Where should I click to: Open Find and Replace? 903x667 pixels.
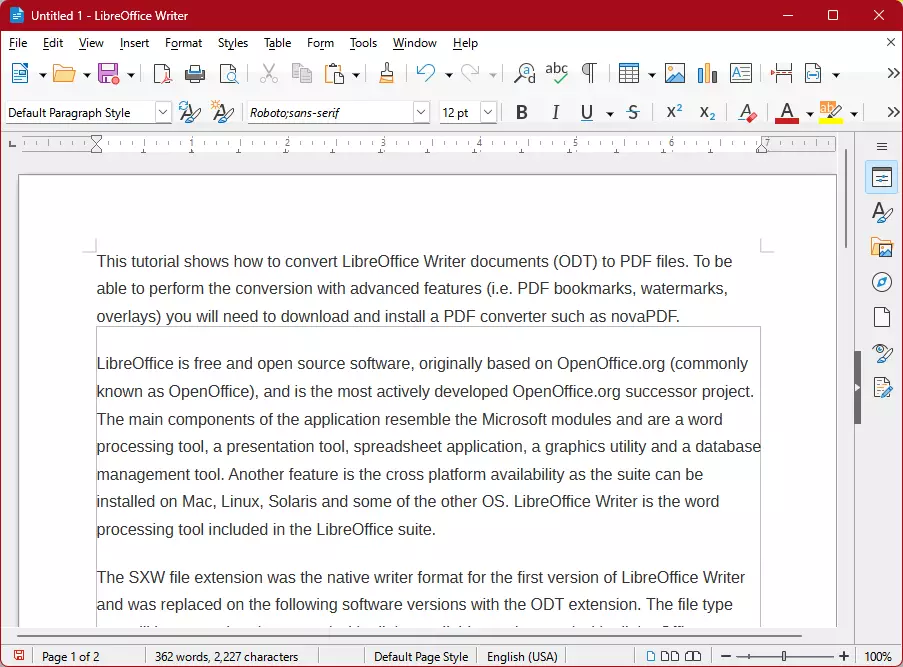click(525, 74)
